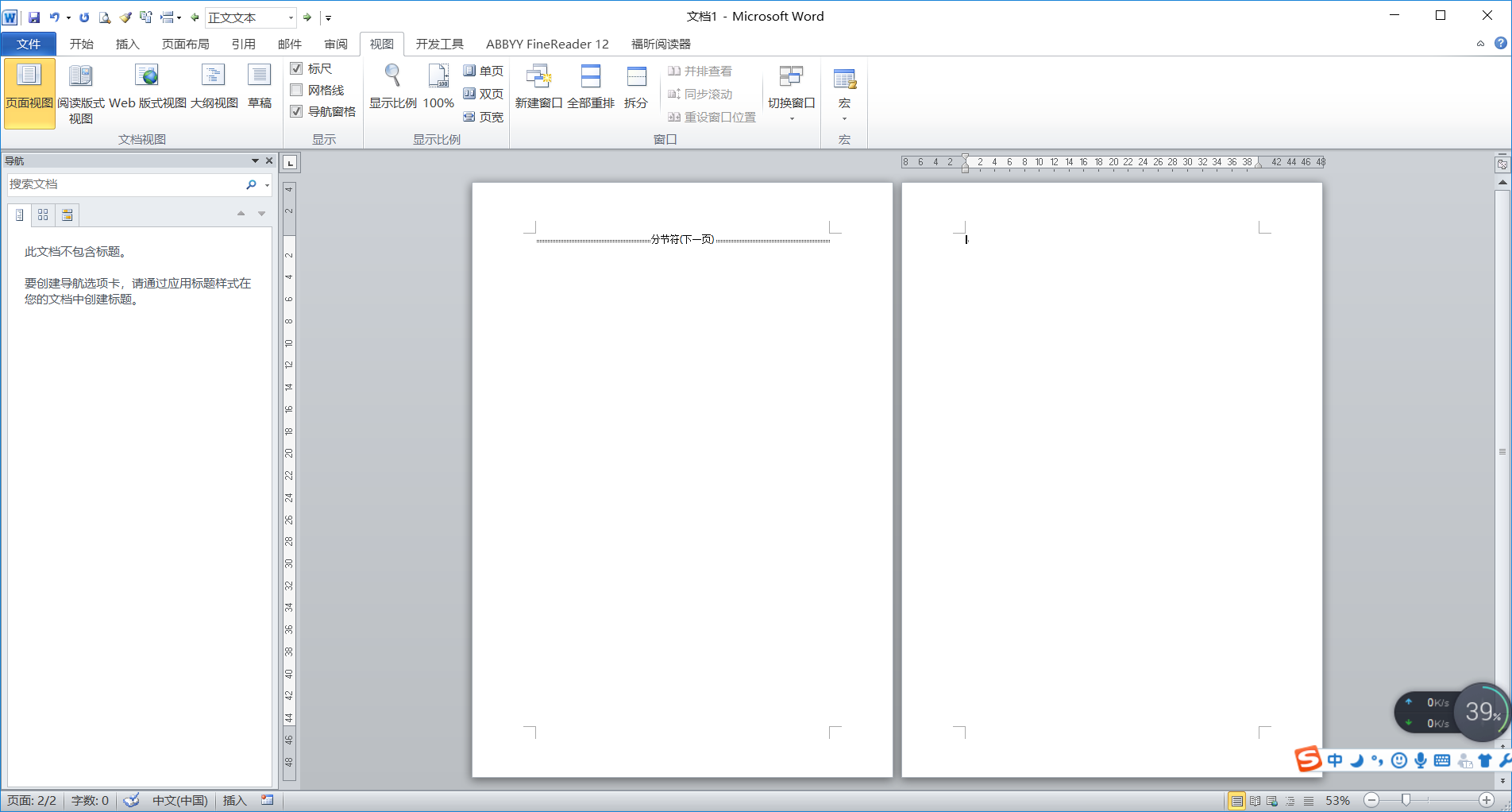Open the Undo history dropdown arrow
The width and height of the screenshot is (1512, 812).
pyautogui.click(x=68, y=17)
